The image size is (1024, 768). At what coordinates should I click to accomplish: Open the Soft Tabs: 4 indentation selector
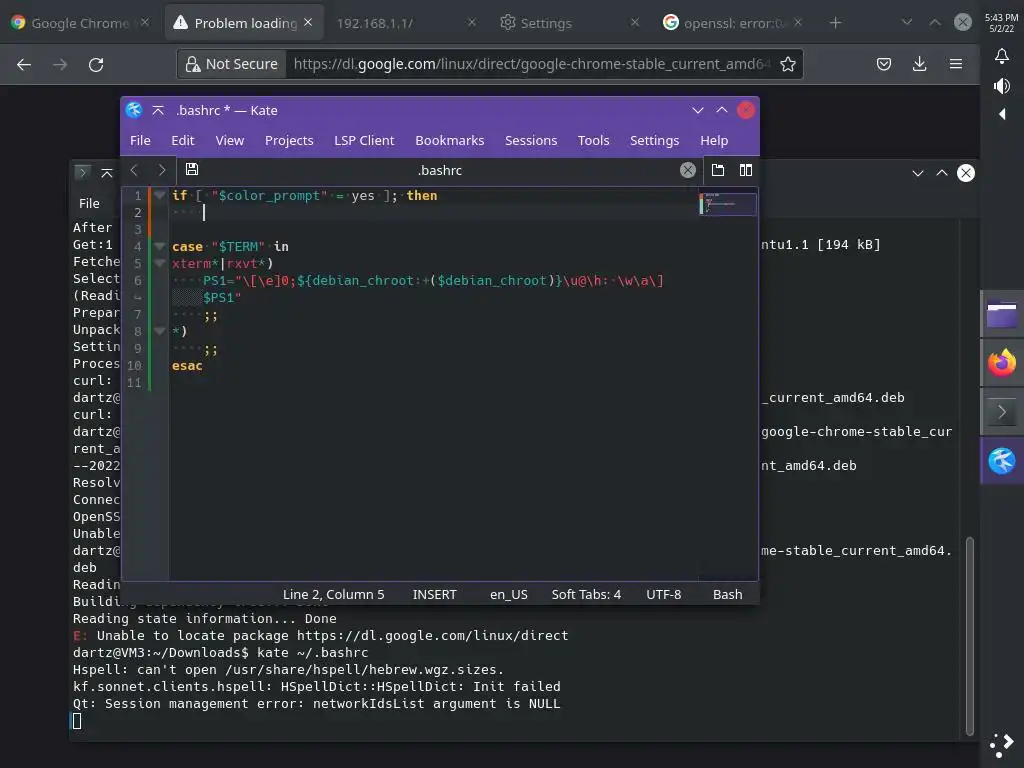[x=586, y=594]
